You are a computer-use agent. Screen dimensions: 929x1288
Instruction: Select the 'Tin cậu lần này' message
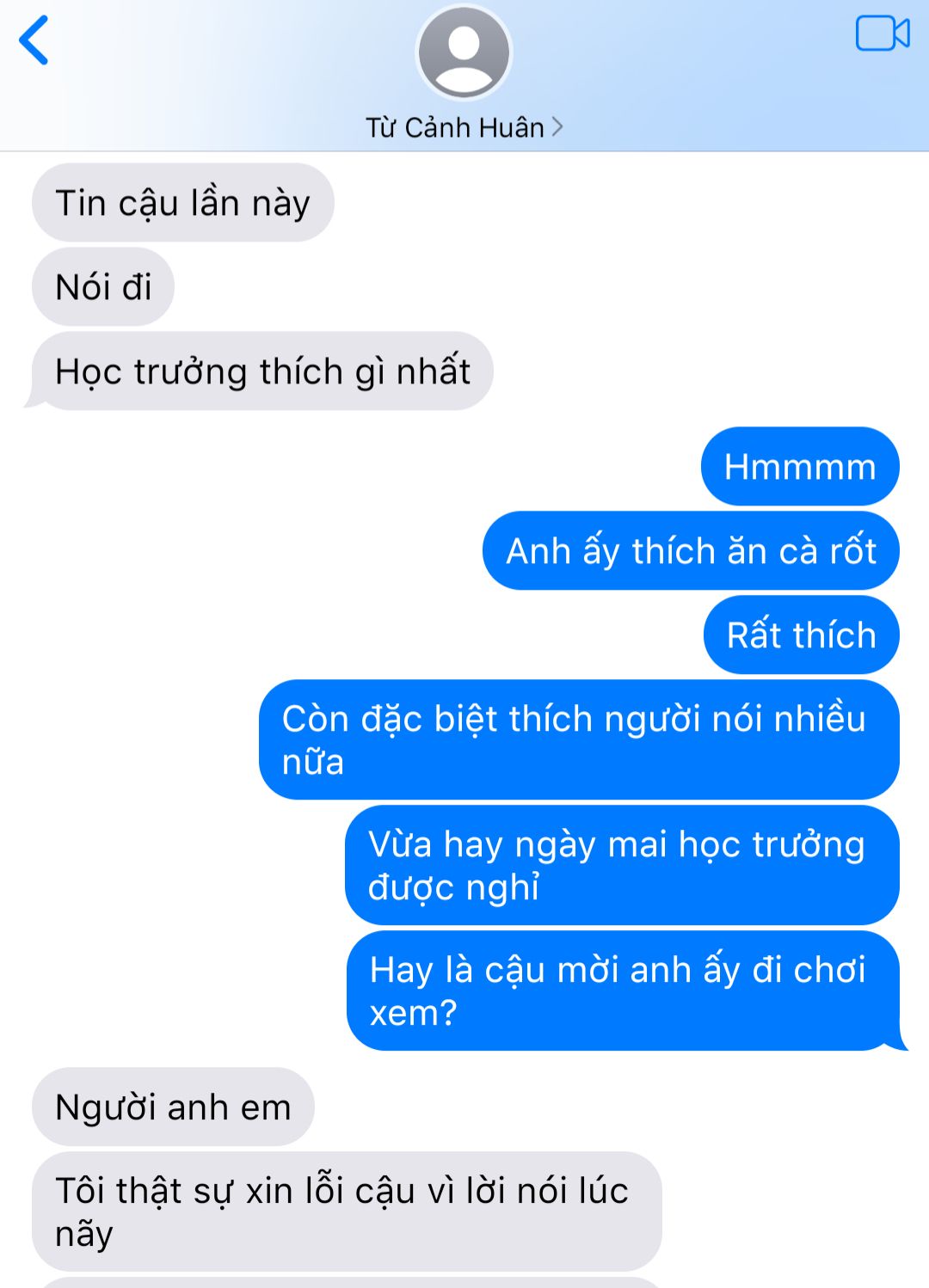182,203
